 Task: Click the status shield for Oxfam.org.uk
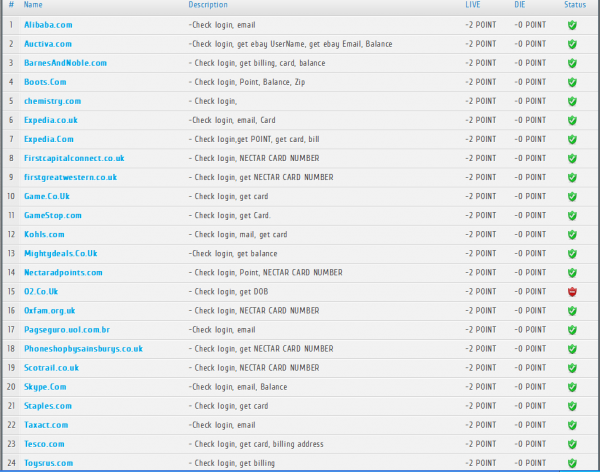tap(572, 311)
